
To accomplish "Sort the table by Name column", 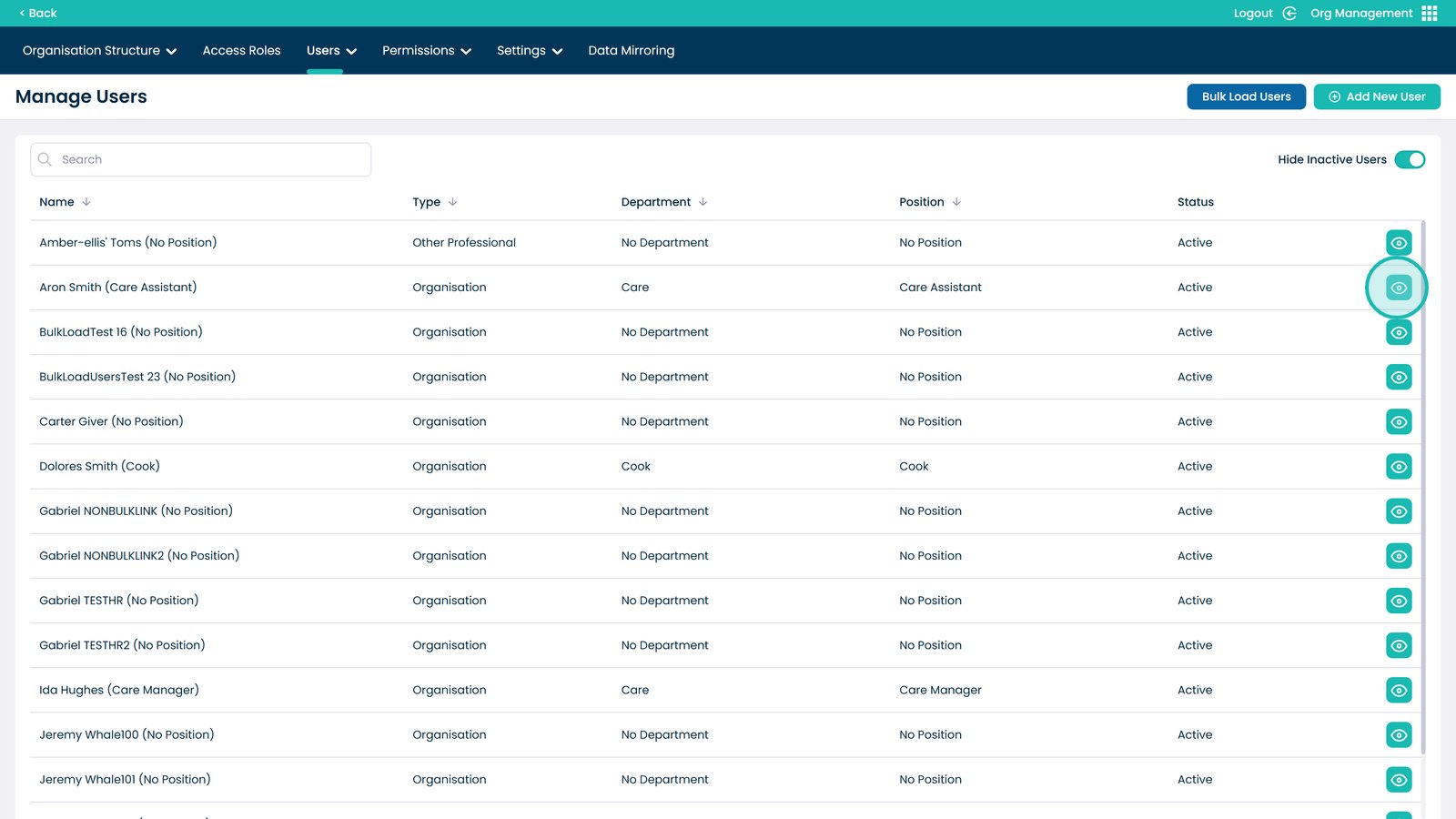I will [x=86, y=202].
